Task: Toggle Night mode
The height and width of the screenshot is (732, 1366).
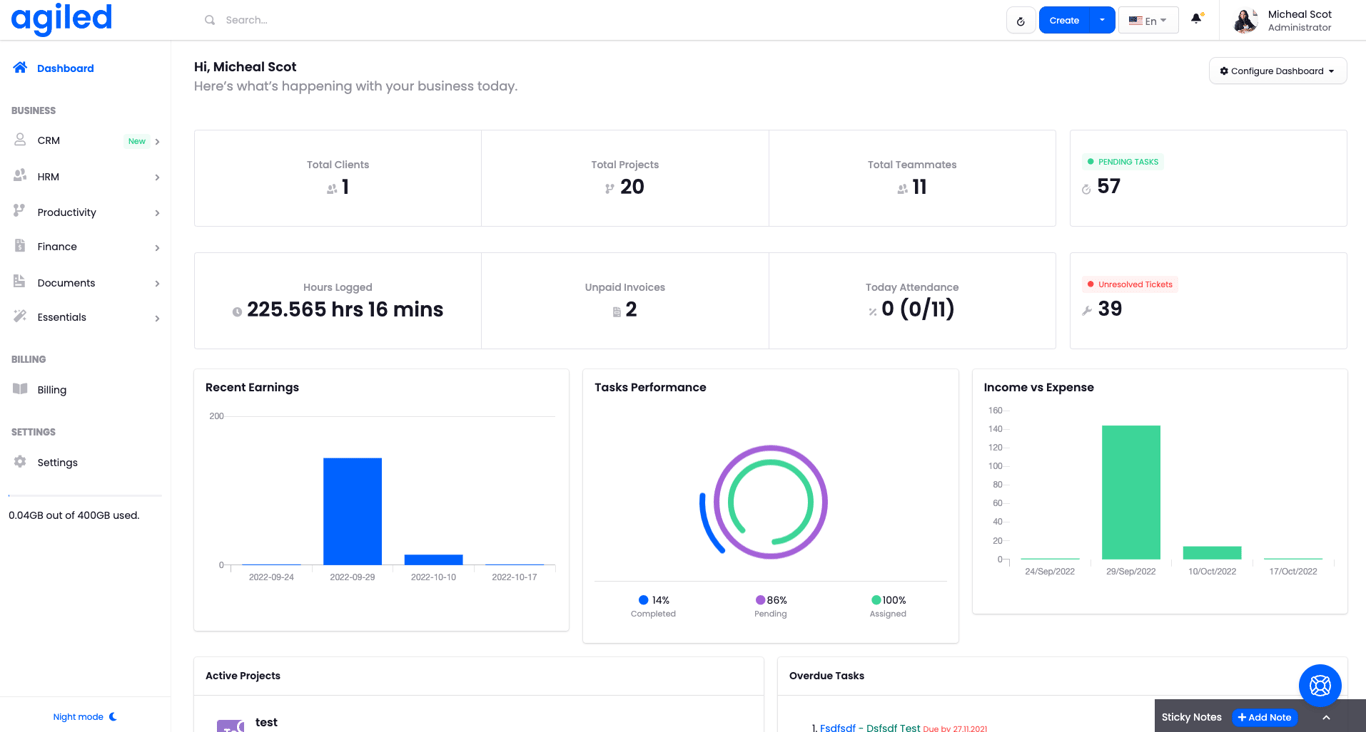Action: pyautogui.click(x=85, y=716)
